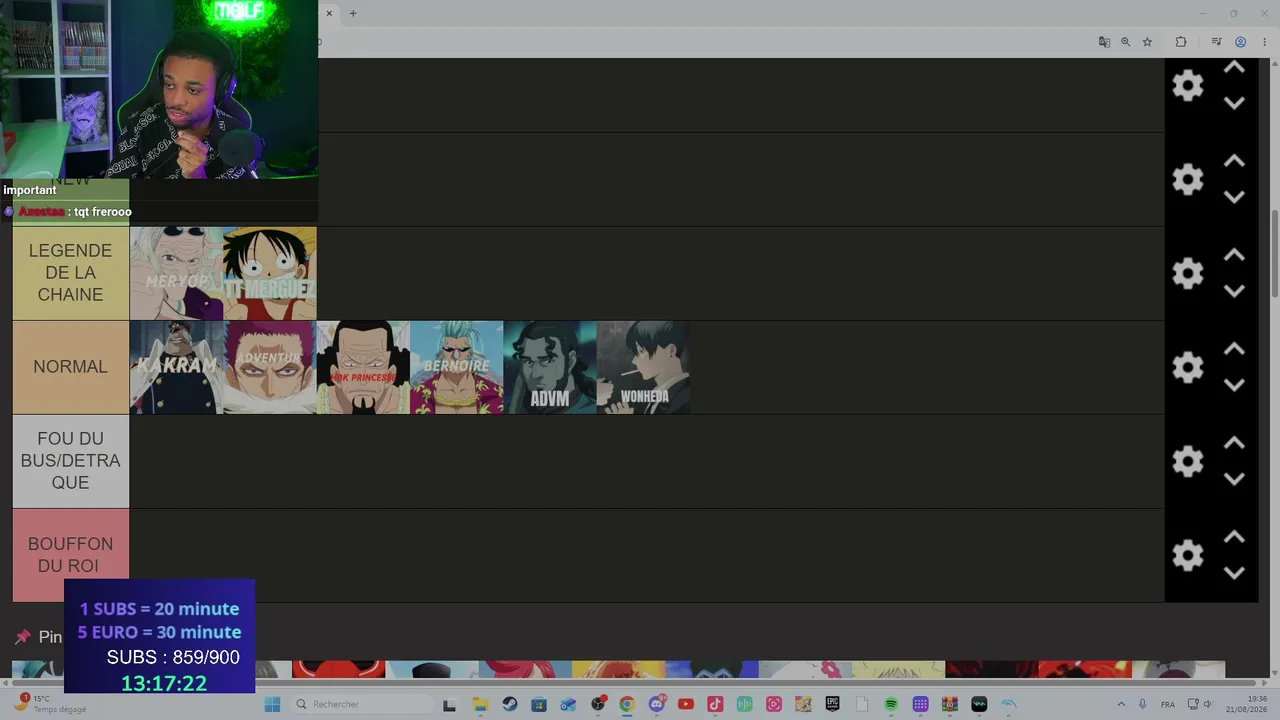Screen dimensions: 1280x720
Task: Click the BOUFFON DU ROI tier label
Action: pyautogui.click(x=71, y=555)
